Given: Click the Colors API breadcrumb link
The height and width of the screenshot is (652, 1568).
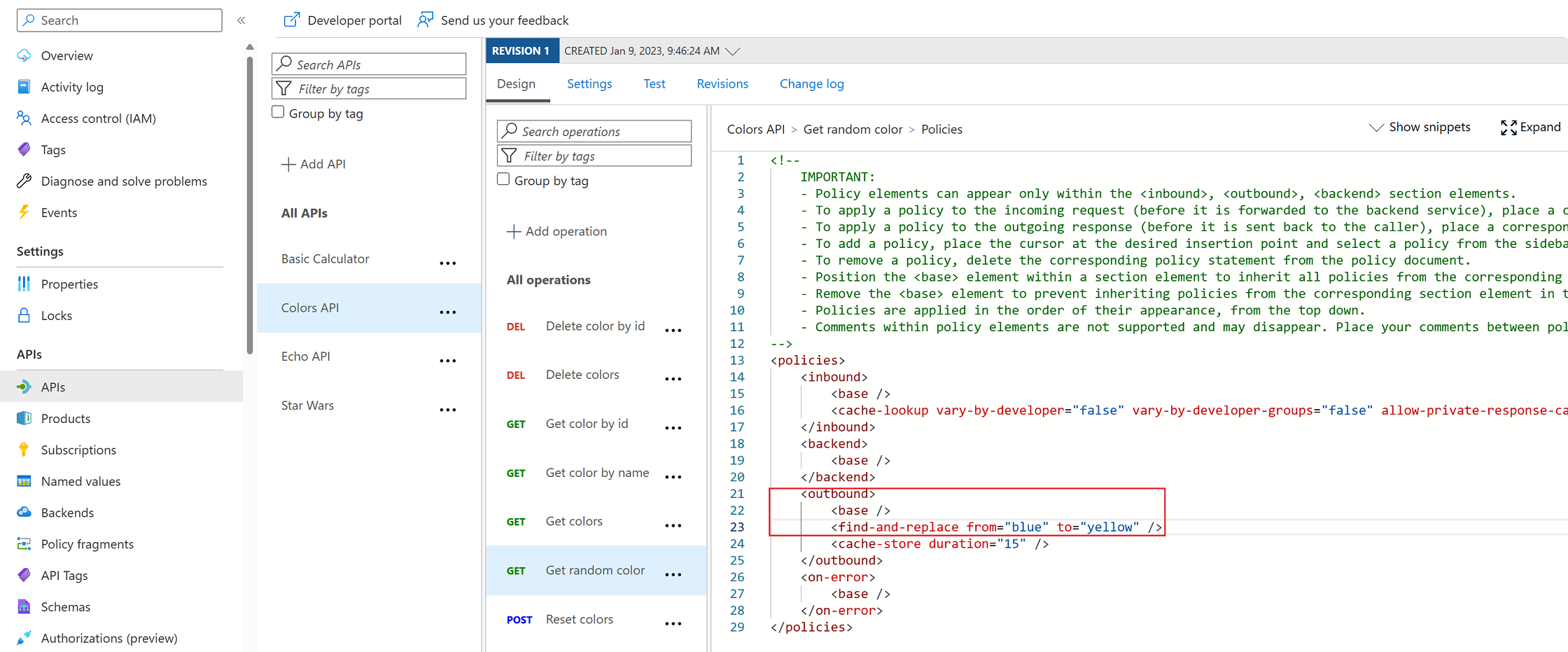Looking at the screenshot, I should coord(755,129).
